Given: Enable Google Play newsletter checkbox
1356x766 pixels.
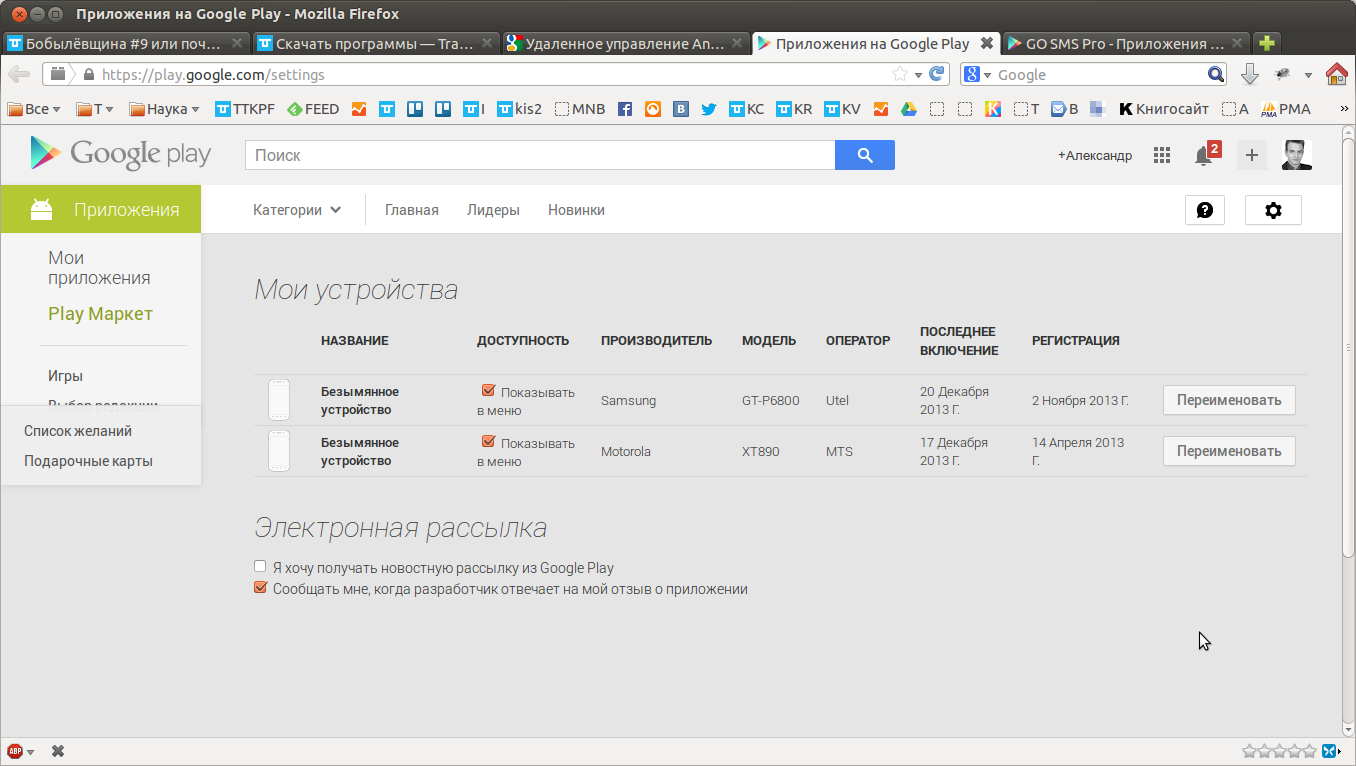Looking at the screenshot, I should (x=261, y=567).
